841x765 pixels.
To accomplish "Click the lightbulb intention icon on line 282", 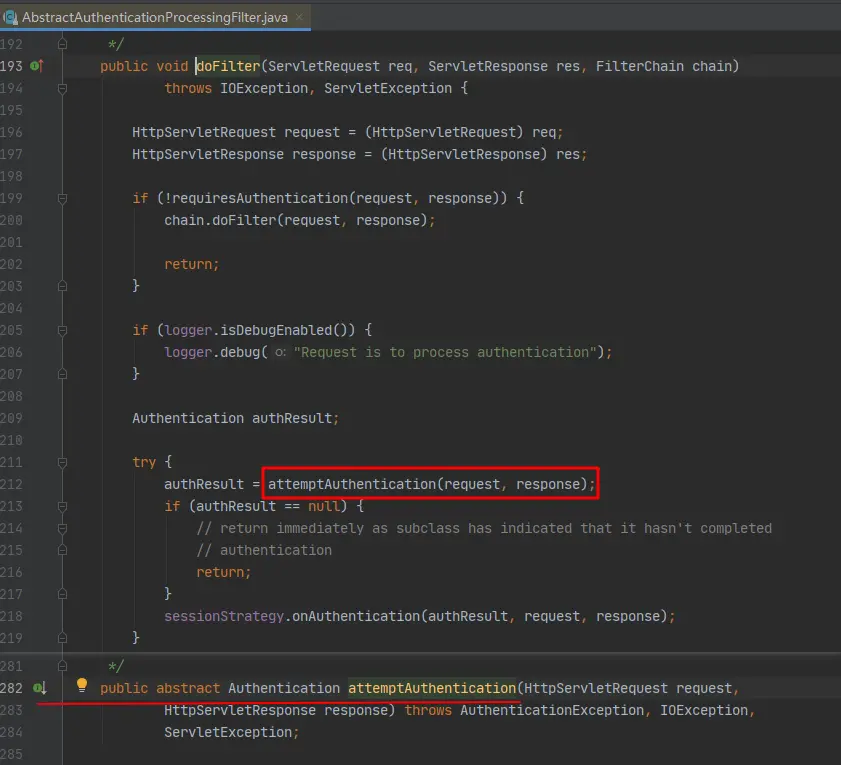I will 82,685.
